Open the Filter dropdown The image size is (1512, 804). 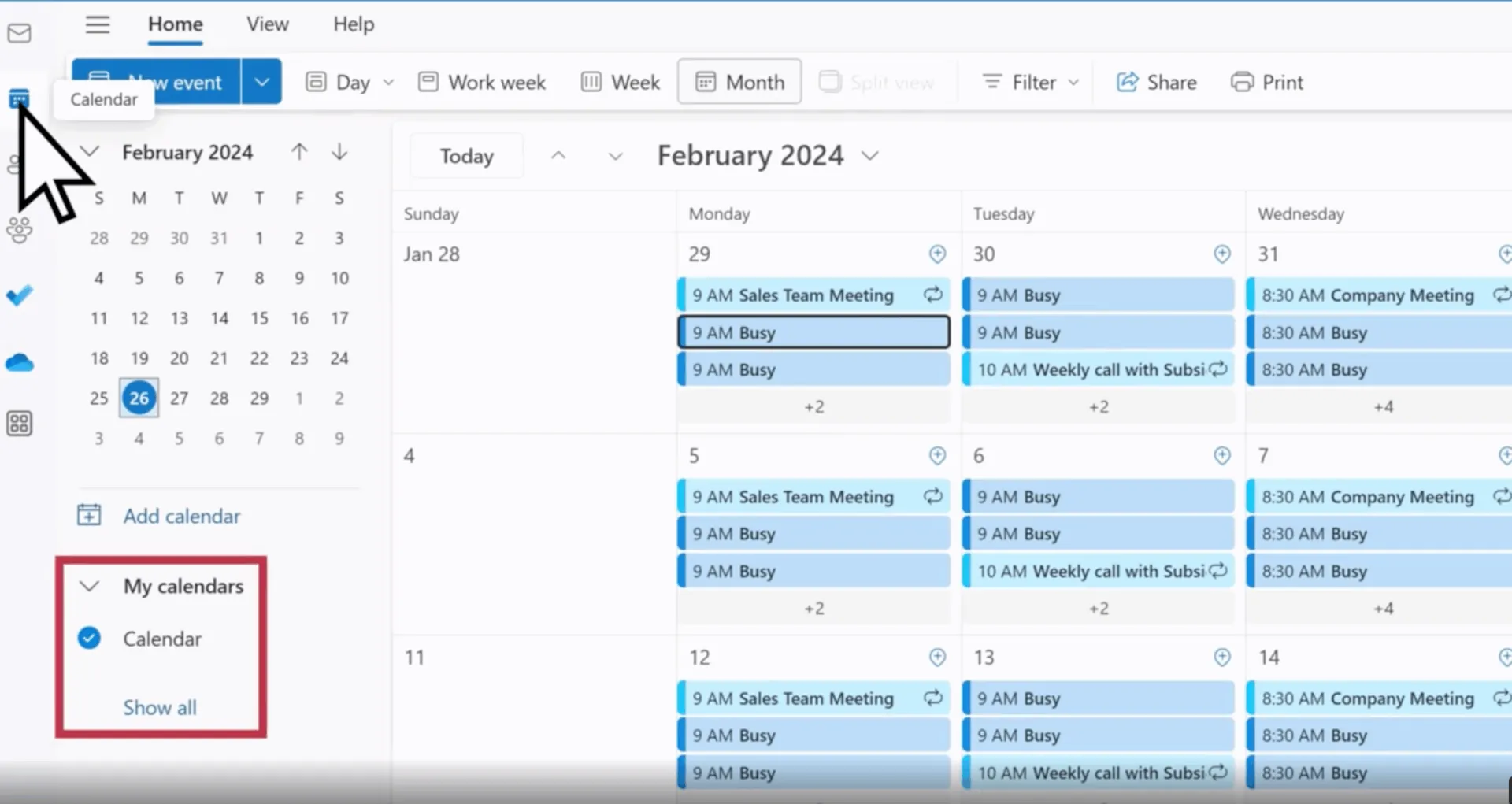1030,82
